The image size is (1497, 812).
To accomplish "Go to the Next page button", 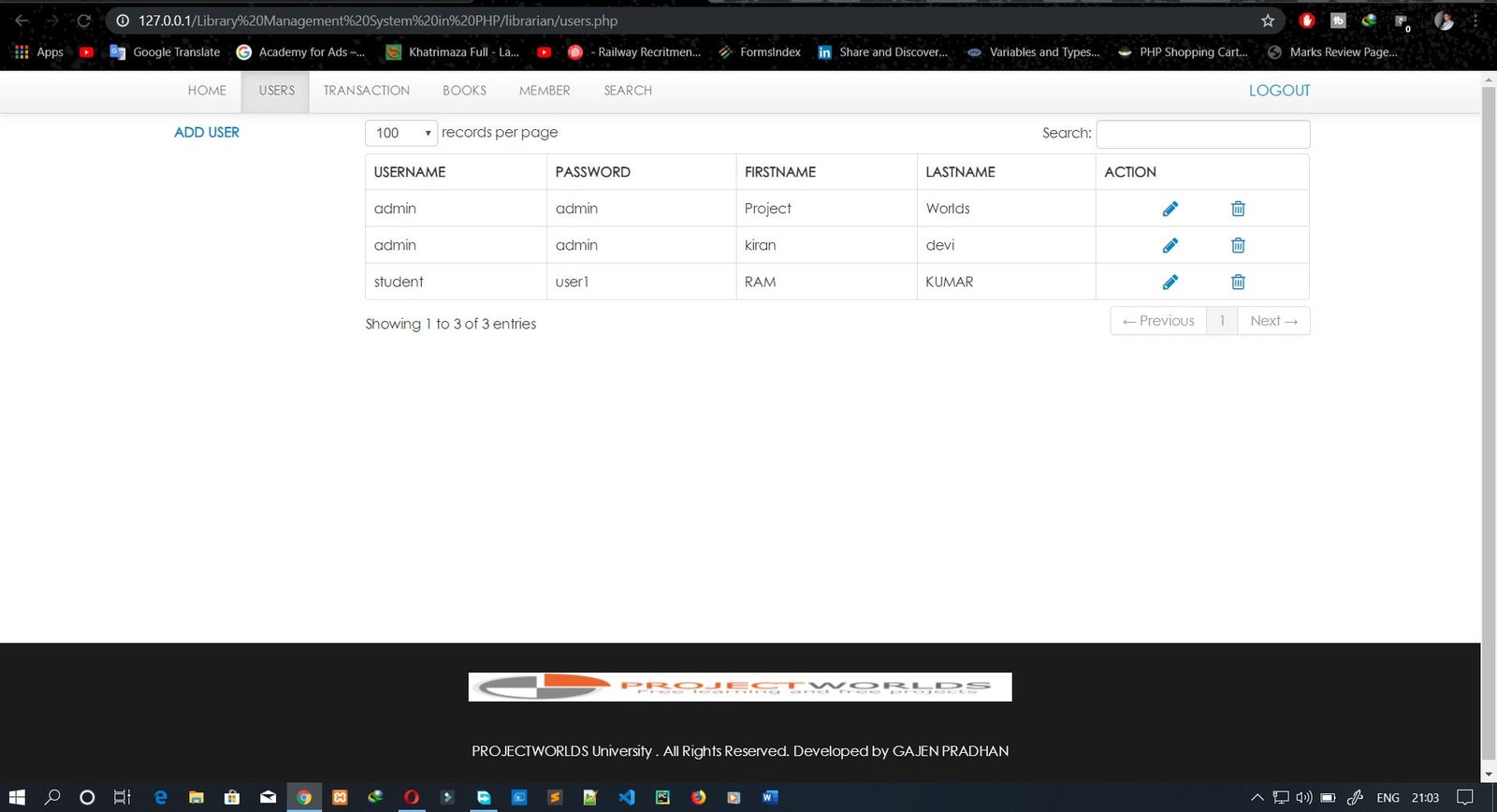I will [x=1273, y=321].
